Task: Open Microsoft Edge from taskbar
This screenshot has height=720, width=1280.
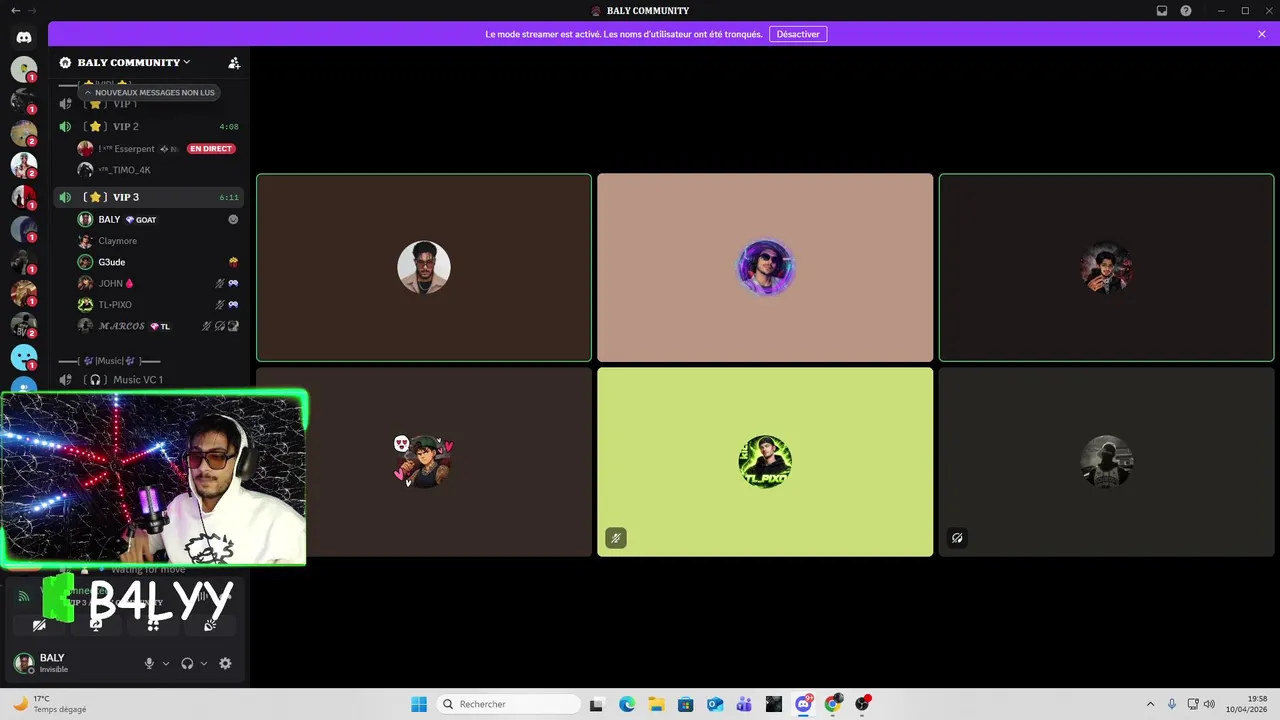Action: tap(627, 704)
